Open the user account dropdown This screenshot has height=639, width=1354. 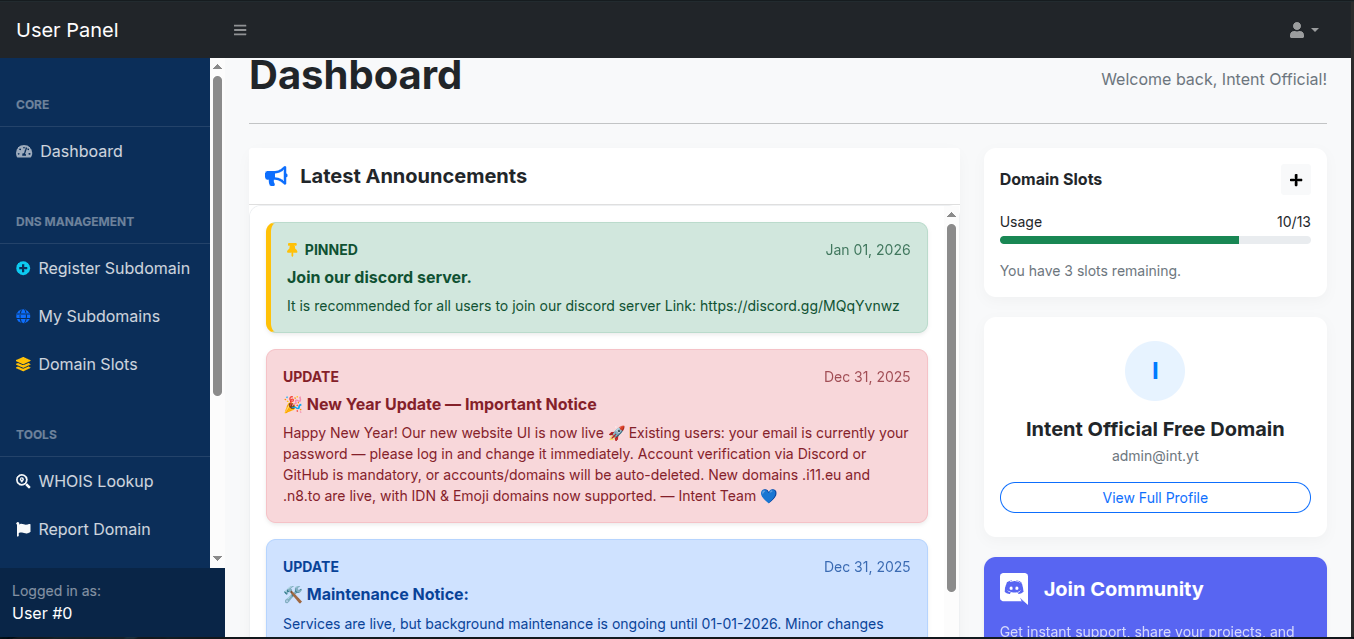pyautogui.click(x=1303, y=30)
